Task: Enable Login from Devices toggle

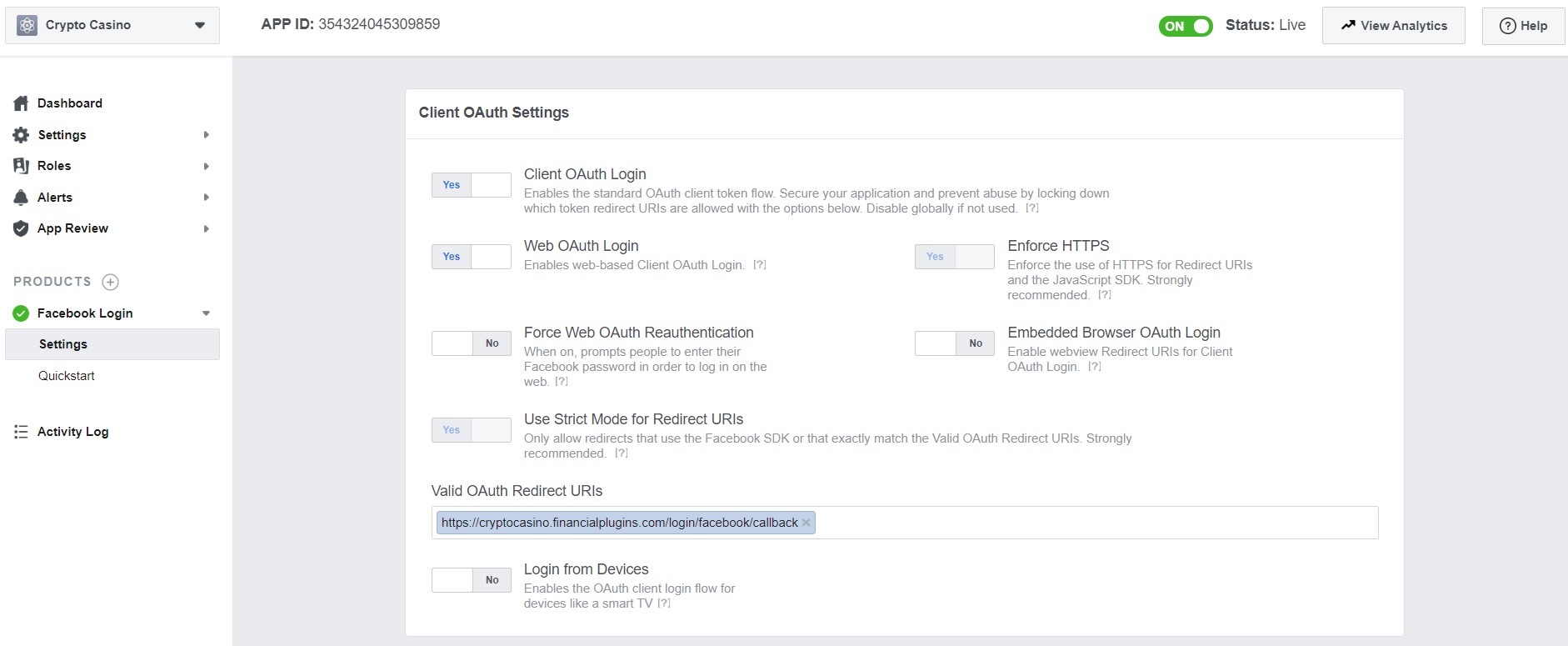Action: (x=471, y=580)
